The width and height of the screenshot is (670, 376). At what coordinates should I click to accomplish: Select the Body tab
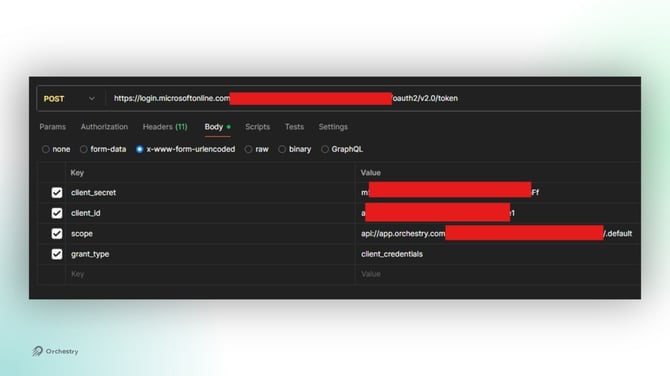(217, 127)
